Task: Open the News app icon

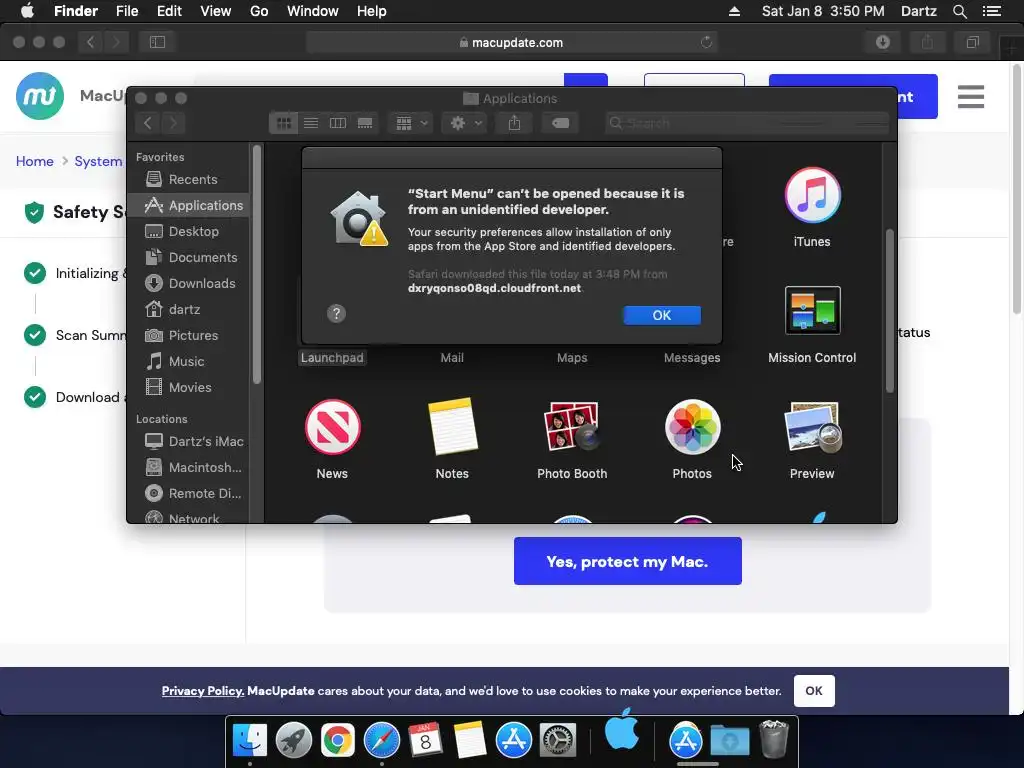Action: (x=332, y=427)
